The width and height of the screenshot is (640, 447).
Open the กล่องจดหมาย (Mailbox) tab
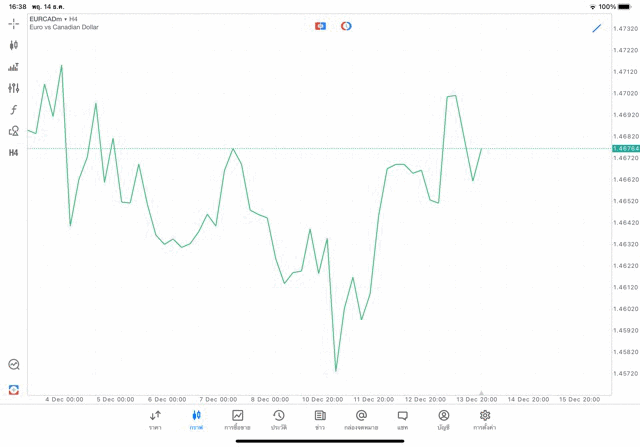361,420
